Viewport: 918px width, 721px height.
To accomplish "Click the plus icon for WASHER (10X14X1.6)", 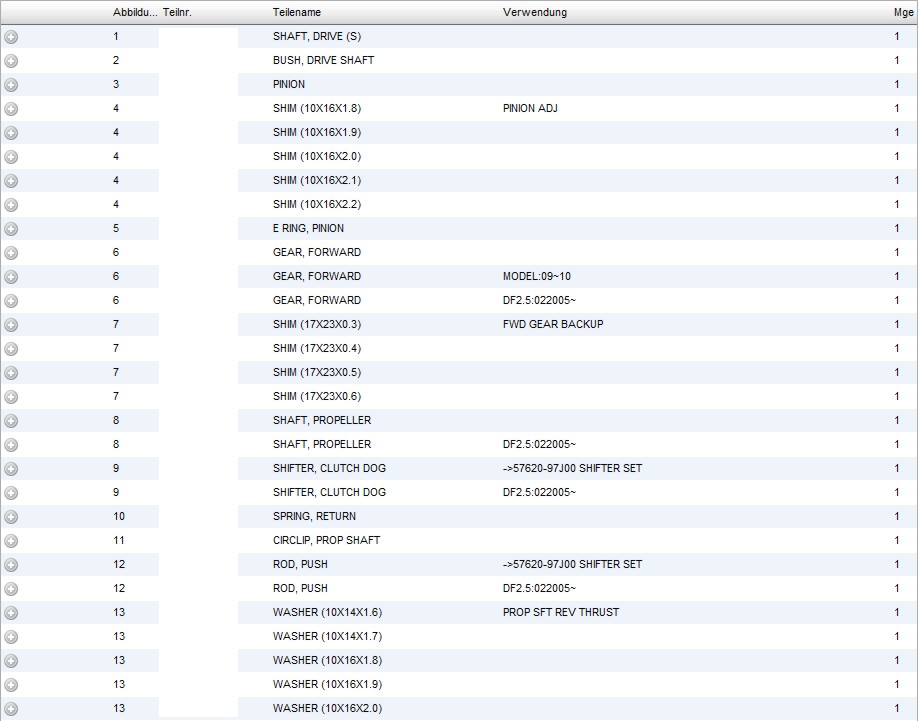I will click(11, 613).
